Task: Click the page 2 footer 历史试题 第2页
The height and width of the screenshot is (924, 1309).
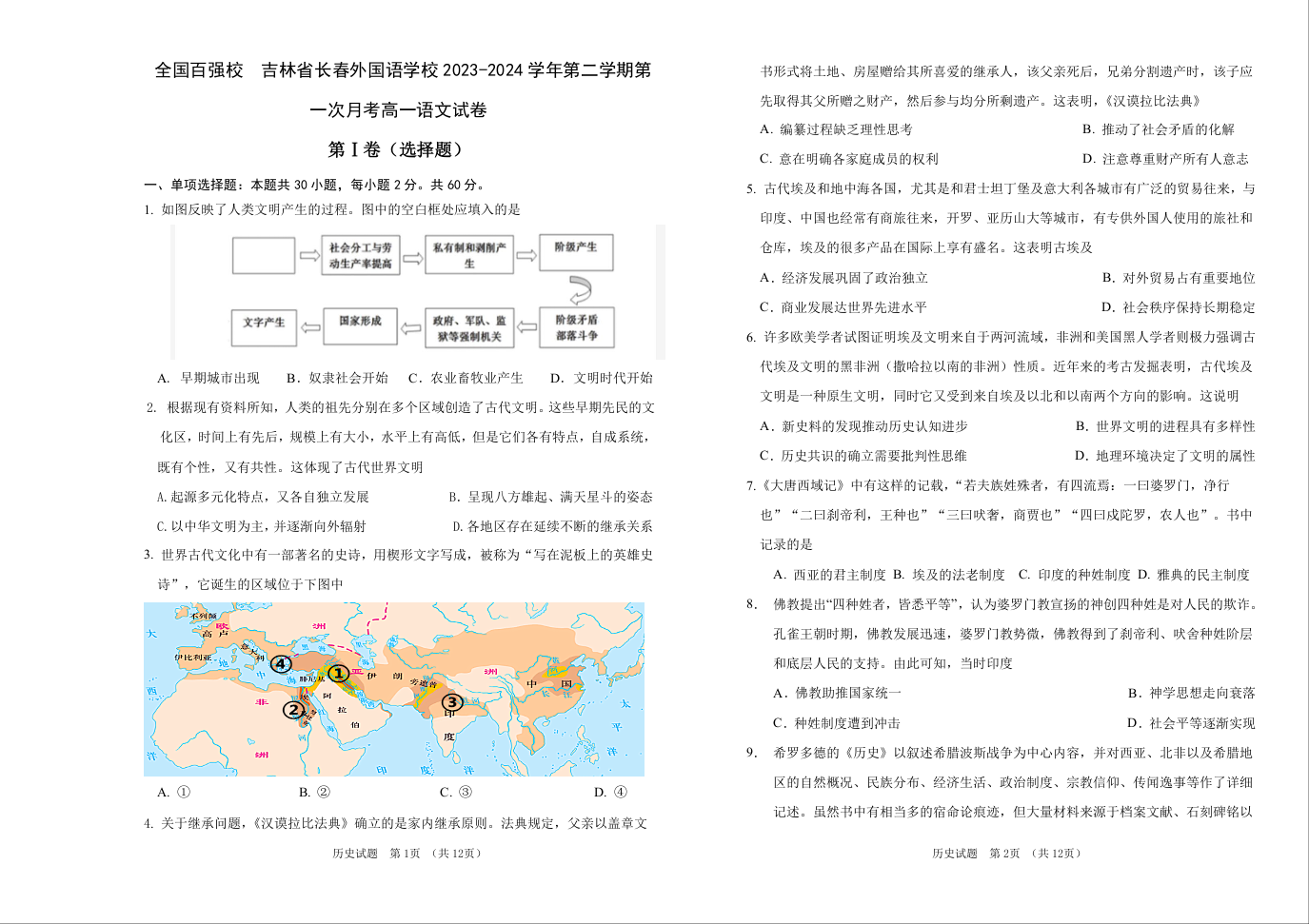Action: pos(1006,854)
